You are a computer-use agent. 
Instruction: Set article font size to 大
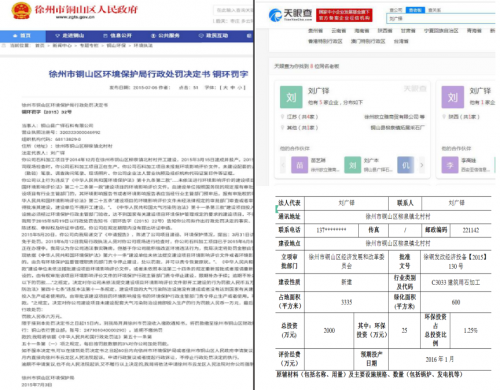point(226,88)
